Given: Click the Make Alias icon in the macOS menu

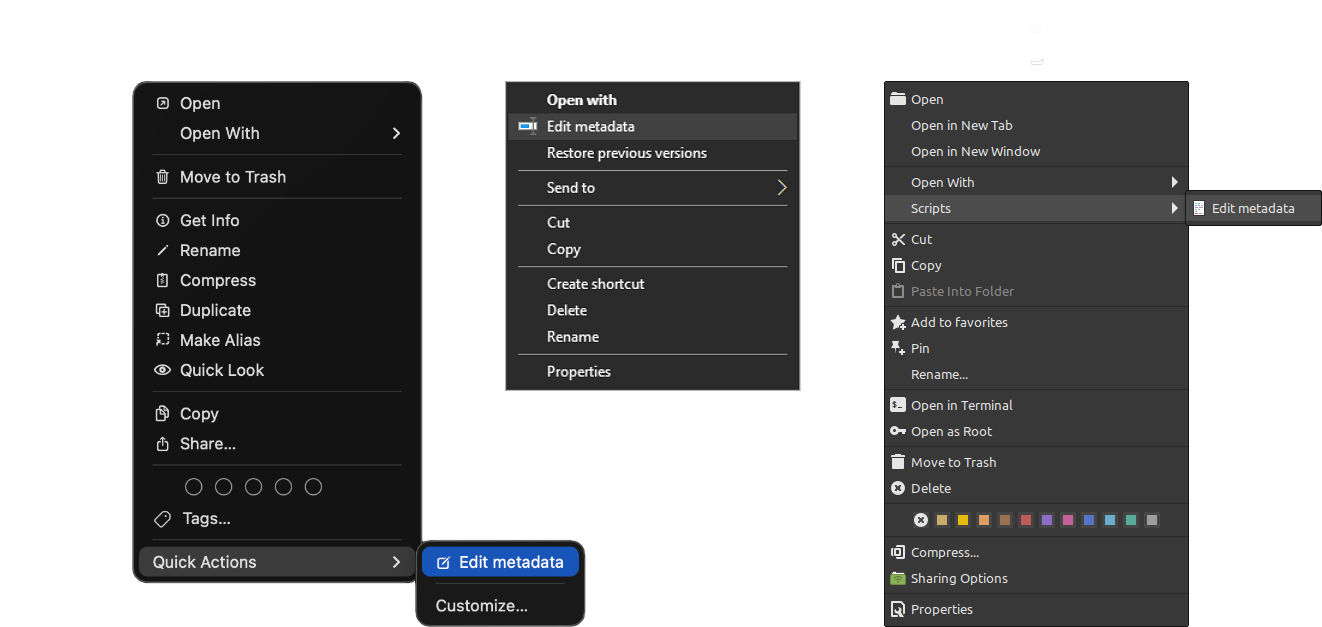Looking at the screenshot, I should coord(163,340).
